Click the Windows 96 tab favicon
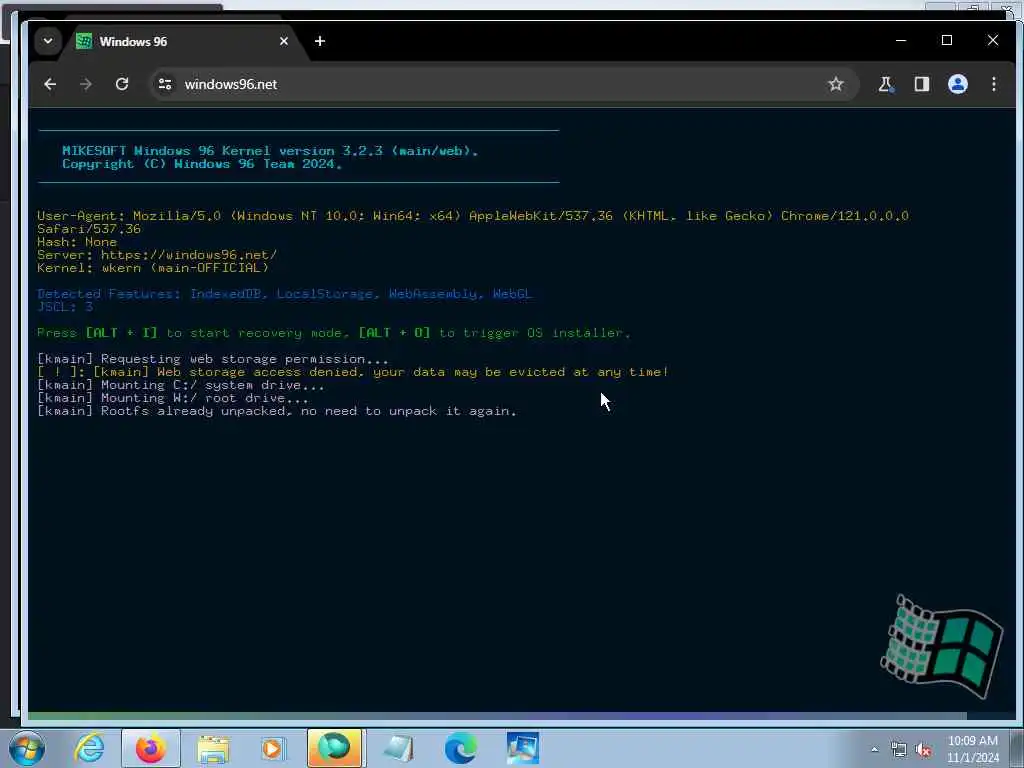The image size is (1024, 768). (84, 41)
